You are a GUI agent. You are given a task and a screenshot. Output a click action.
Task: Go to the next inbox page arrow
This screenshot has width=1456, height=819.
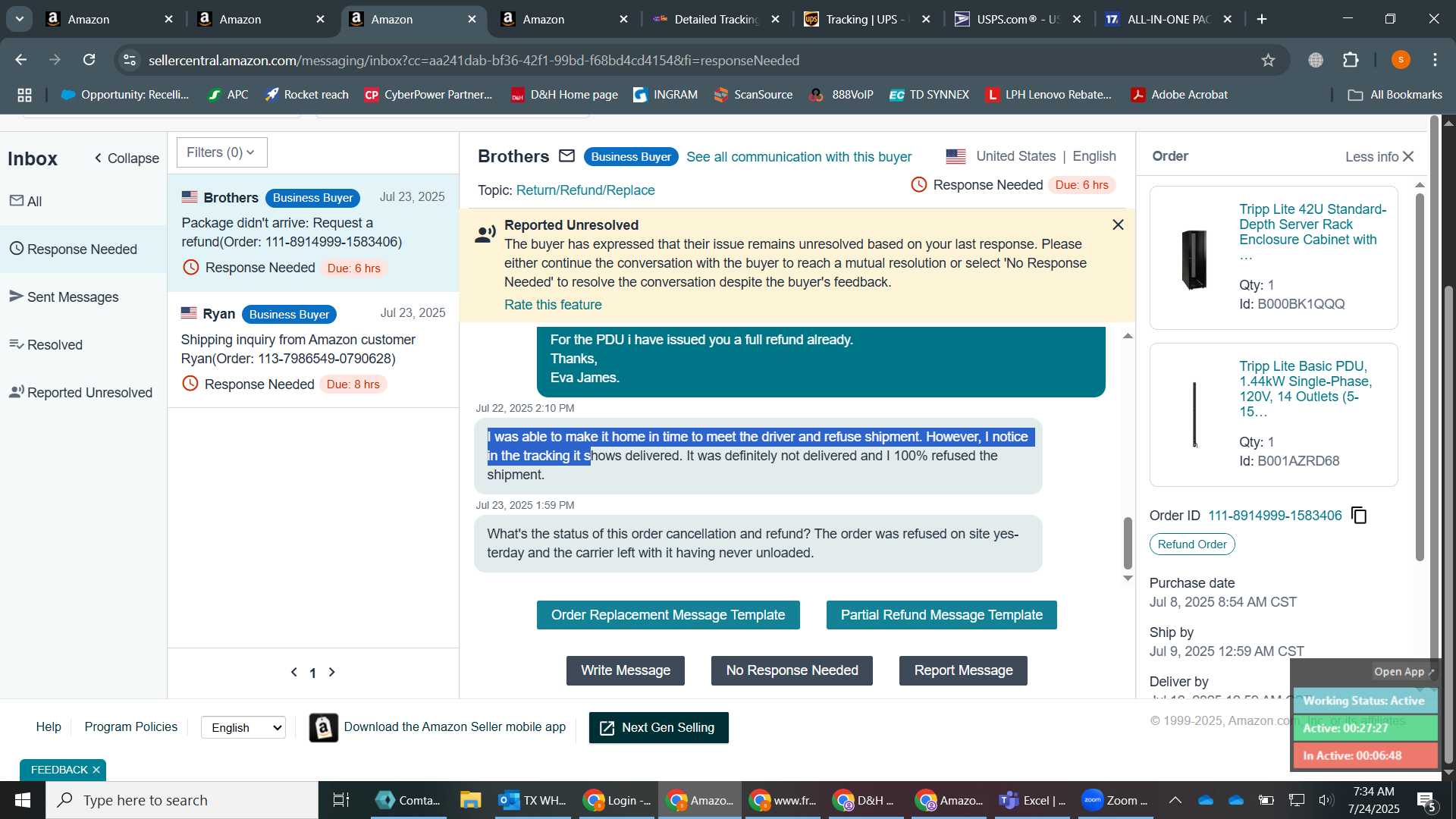tap(331, 673)
